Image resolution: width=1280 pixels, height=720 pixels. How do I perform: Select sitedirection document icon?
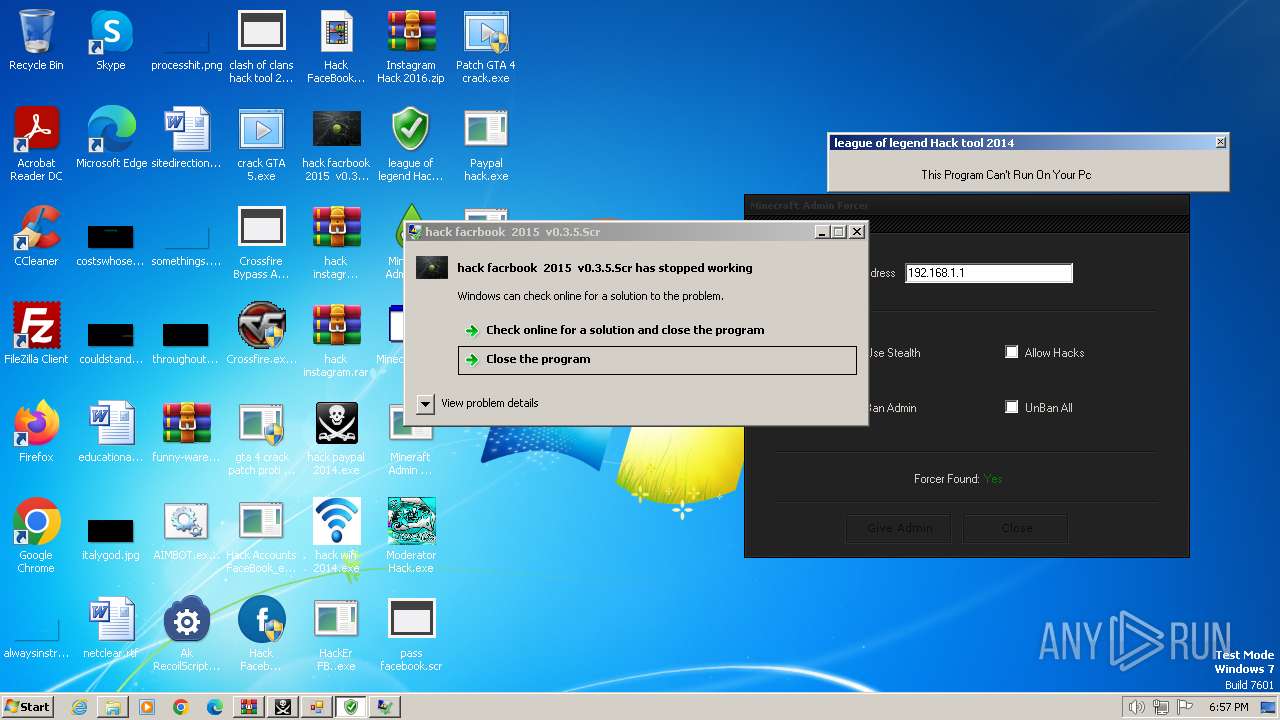[186, 138]
